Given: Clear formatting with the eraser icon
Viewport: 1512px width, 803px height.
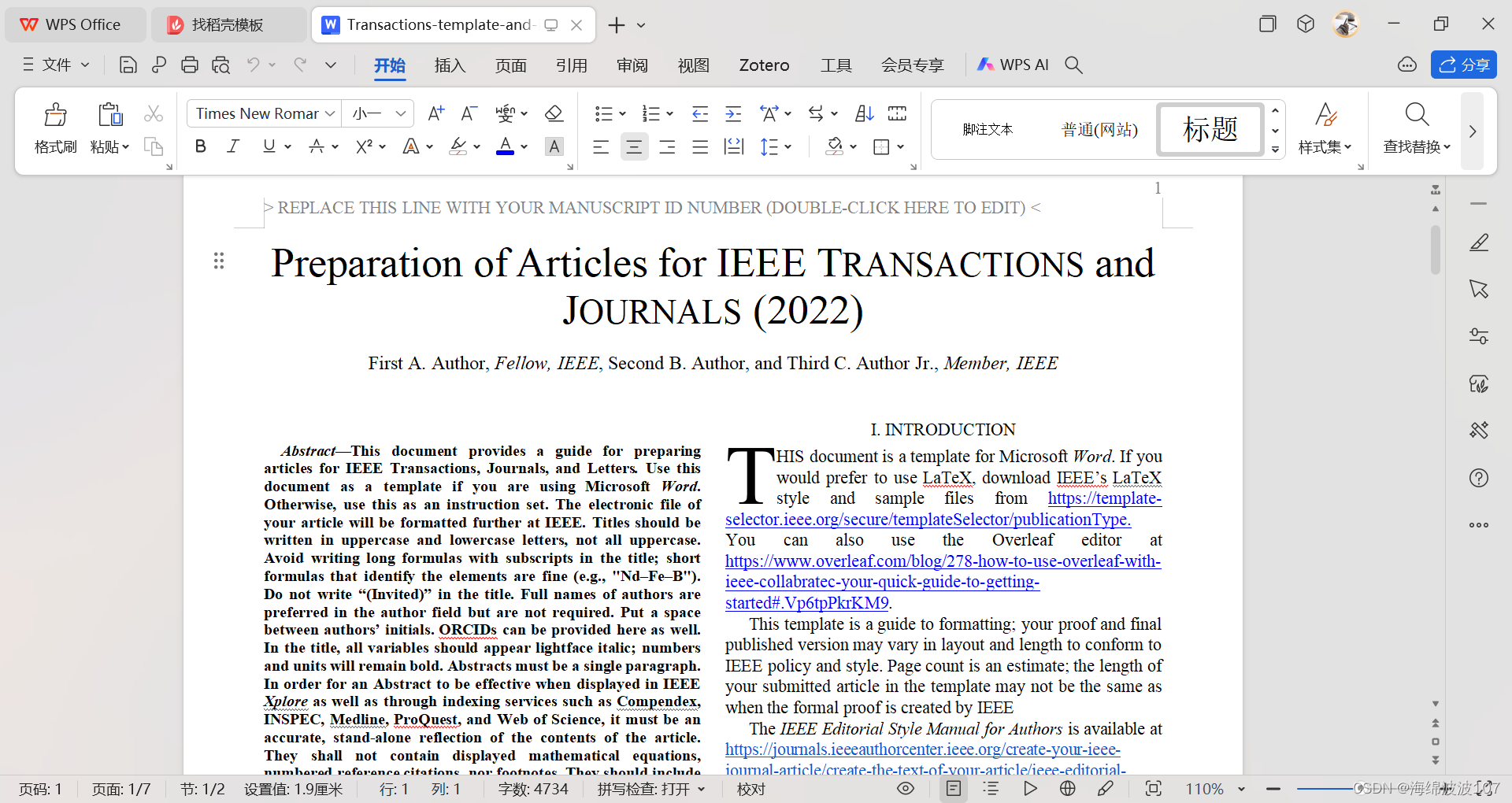Looking at the screenshot, I should click(554, 113).
